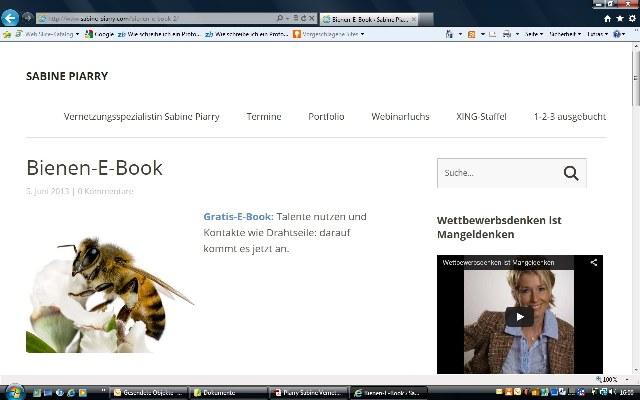
Task: Click the SABINE PIARRY site title
Action: point(67,76)
